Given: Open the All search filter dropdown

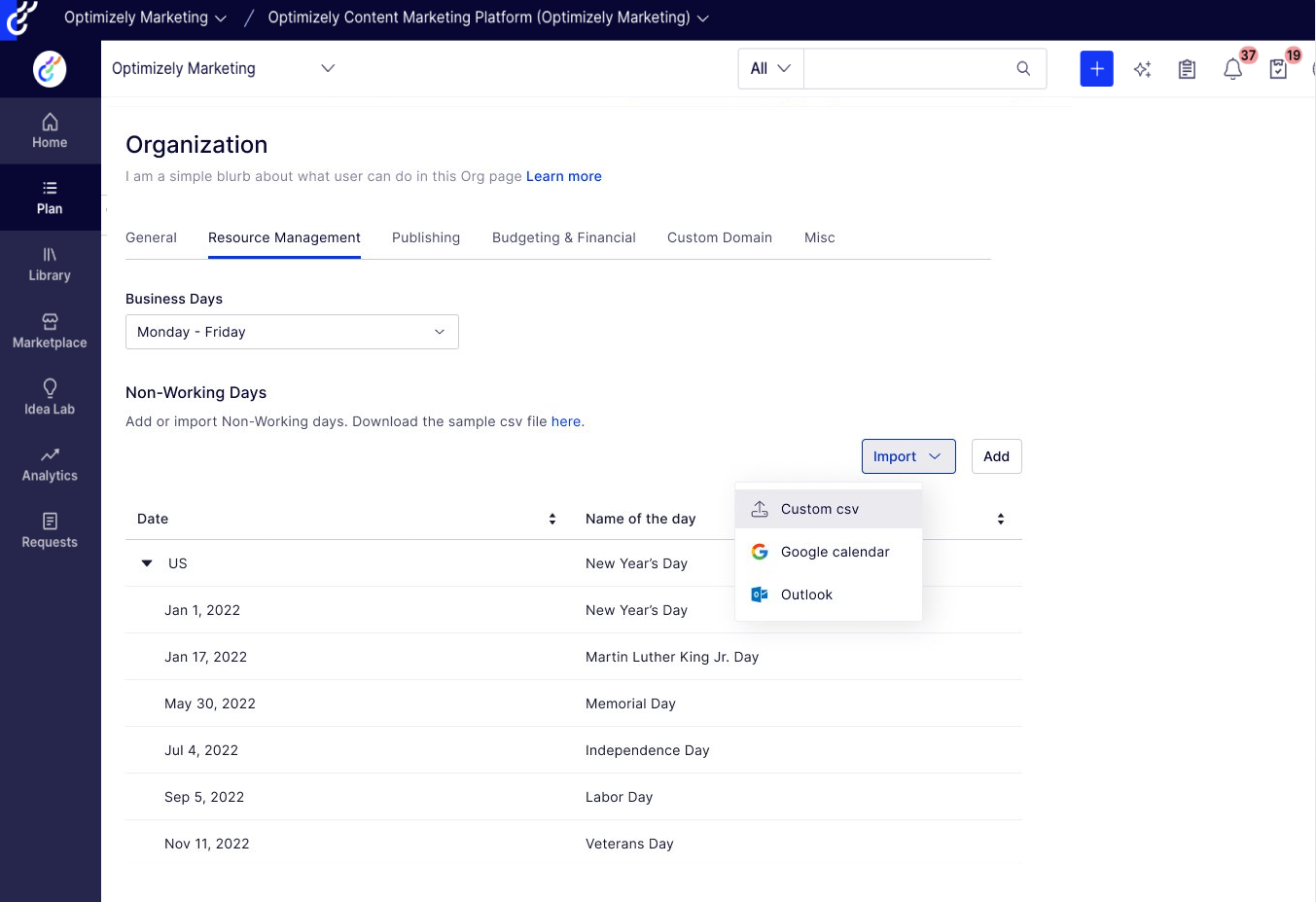Looking at the screenshot, I should tap(770, 68).
